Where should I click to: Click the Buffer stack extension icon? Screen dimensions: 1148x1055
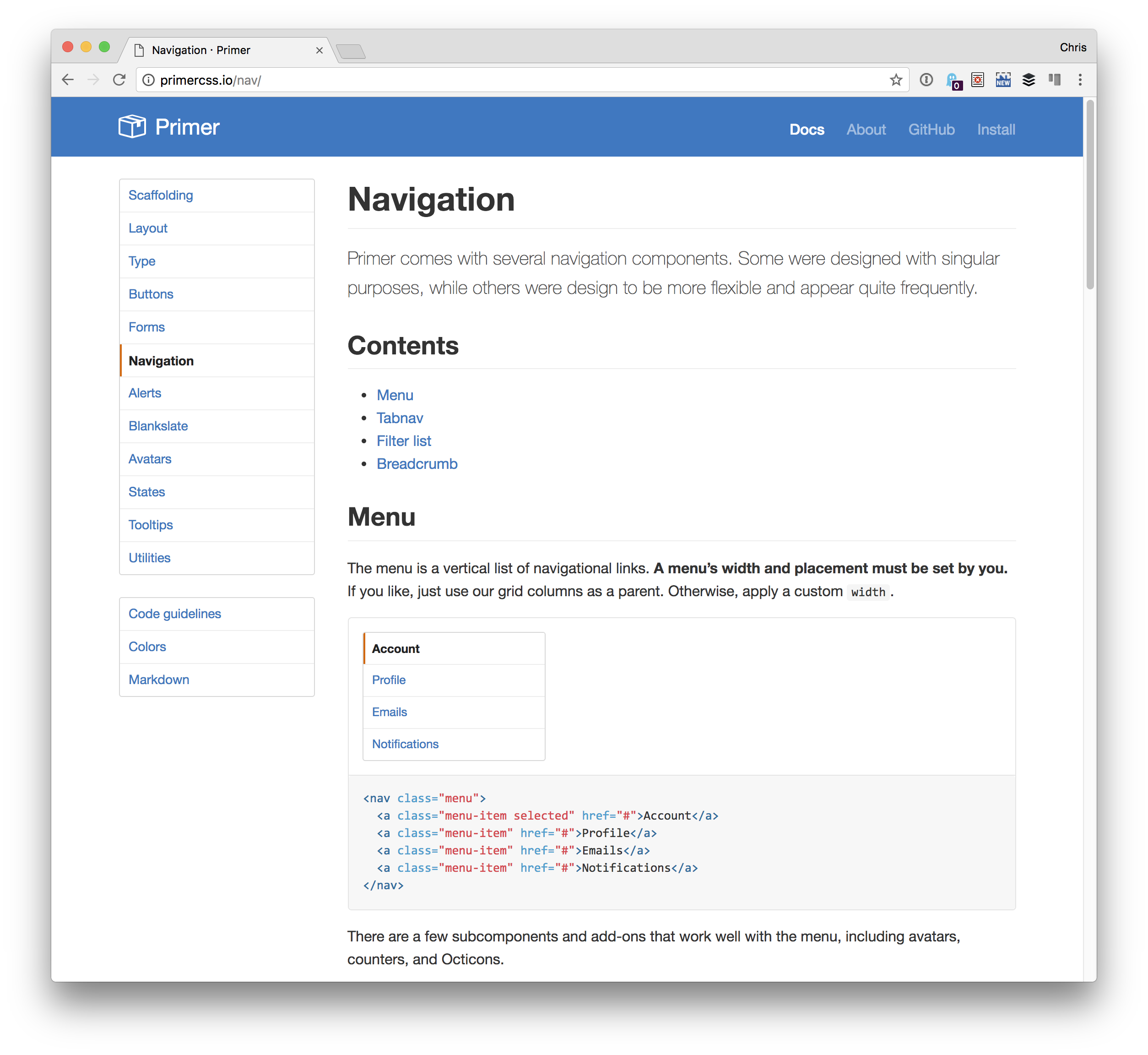click(x=1029, y=80)
